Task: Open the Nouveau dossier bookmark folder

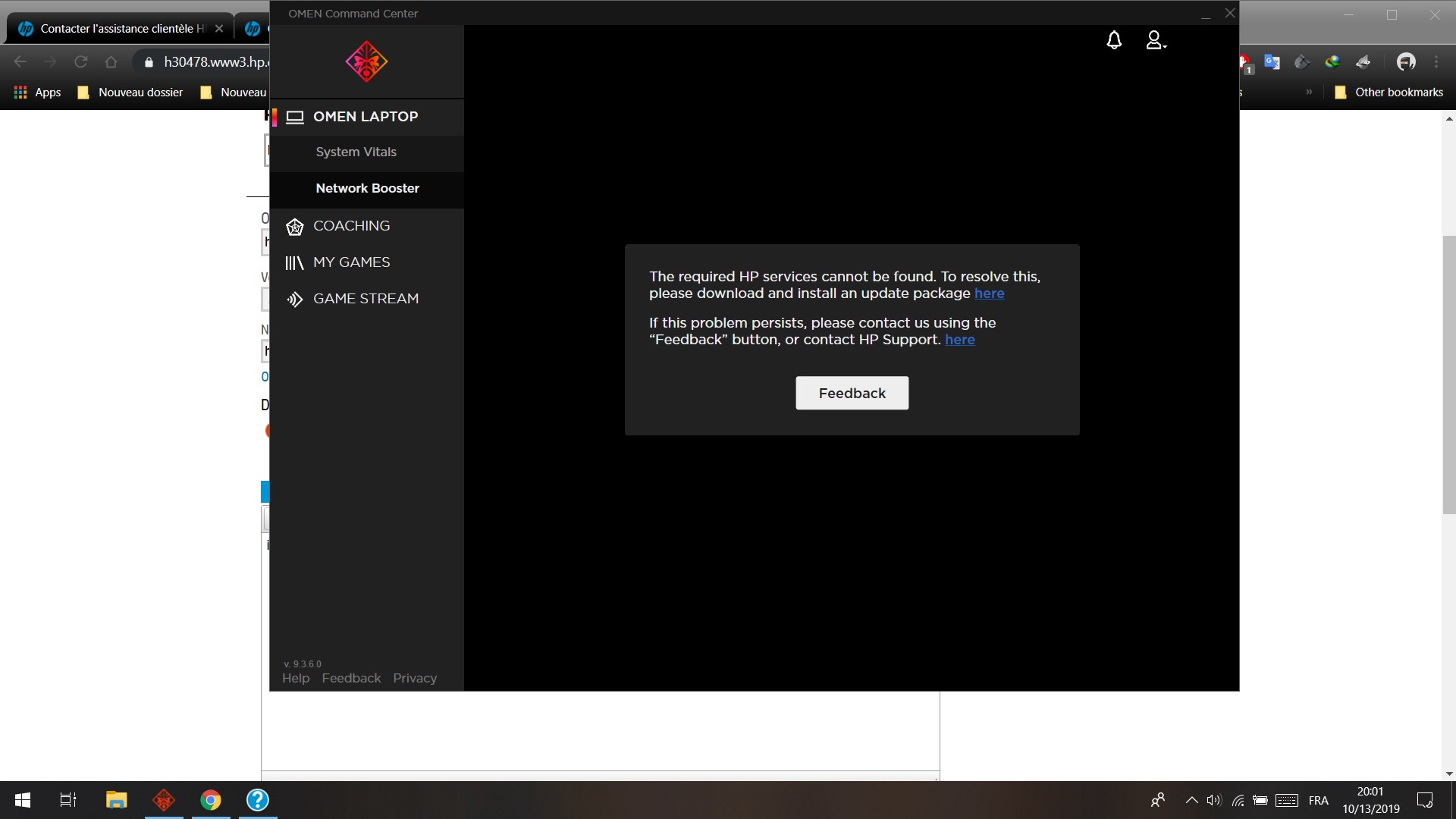Action: coord(130,93)
